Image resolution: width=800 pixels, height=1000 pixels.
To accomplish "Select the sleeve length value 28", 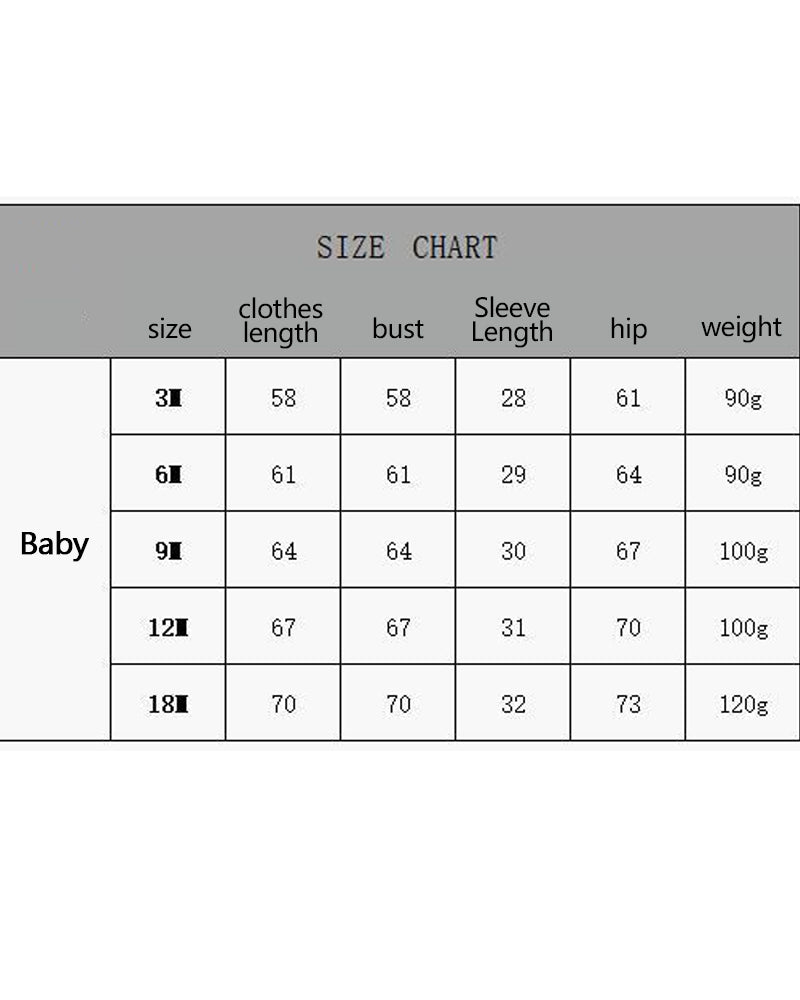I will 513,398.
